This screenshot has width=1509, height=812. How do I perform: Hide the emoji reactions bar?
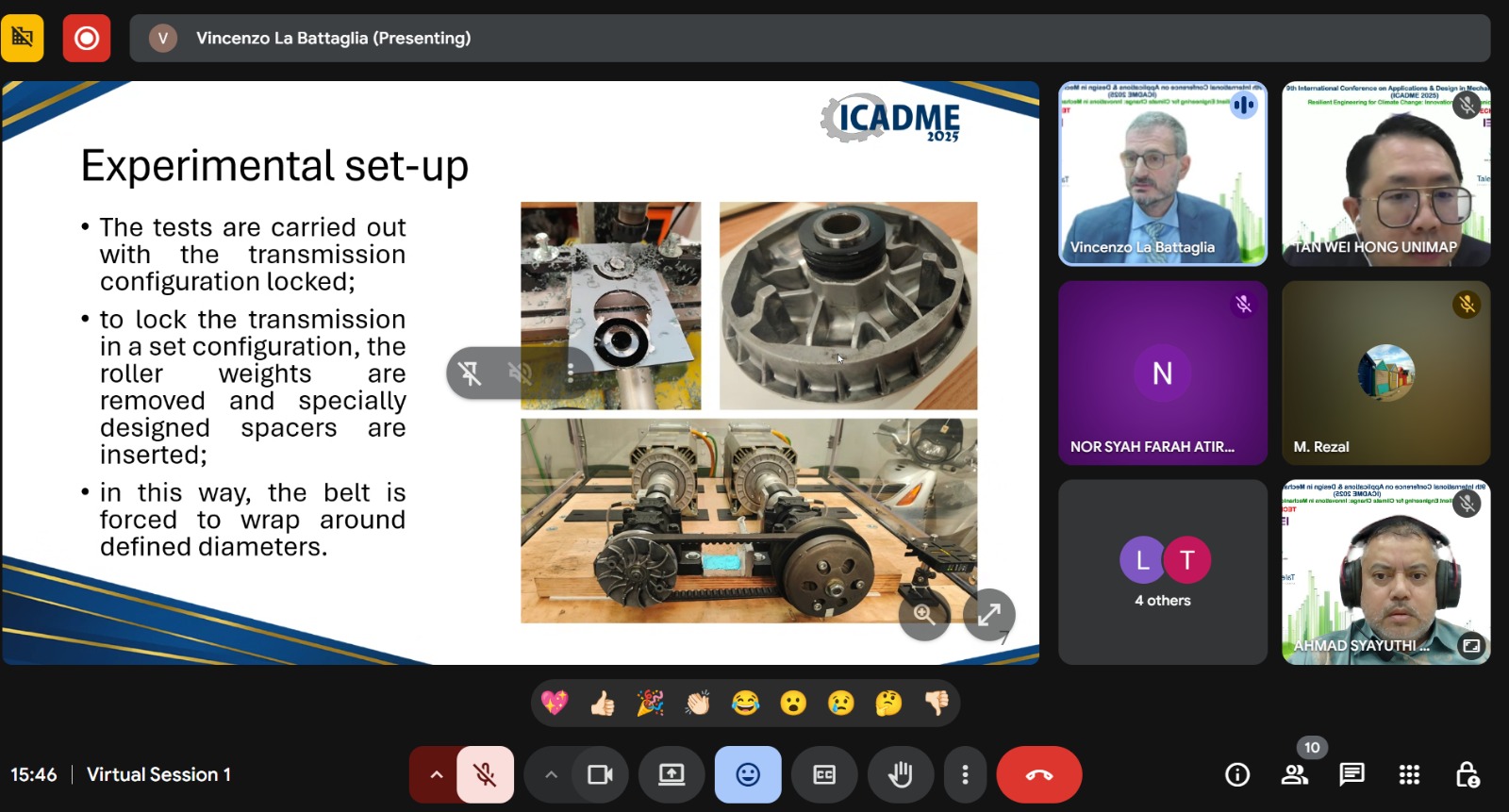(748, 775)
